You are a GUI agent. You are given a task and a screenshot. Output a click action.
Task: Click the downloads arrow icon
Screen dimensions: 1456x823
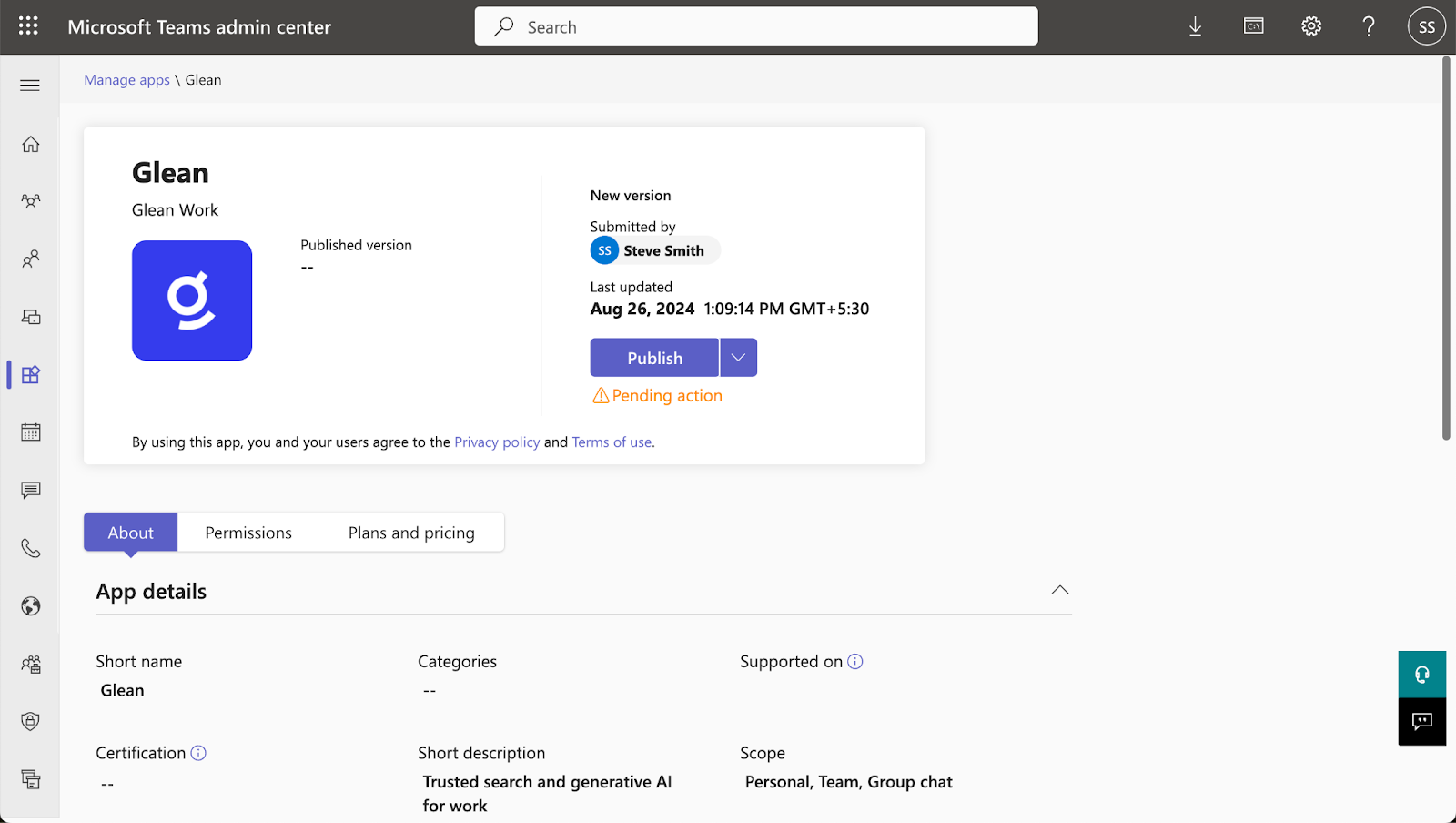tap(1196, 26)
